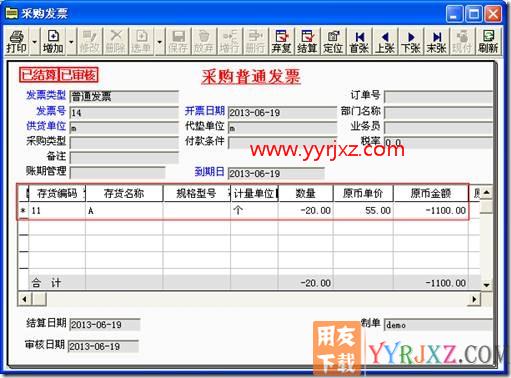Maximize the 采购发票 window
Image resolution: width=511 pixels, height=378 pixels.
coord(474,14)
